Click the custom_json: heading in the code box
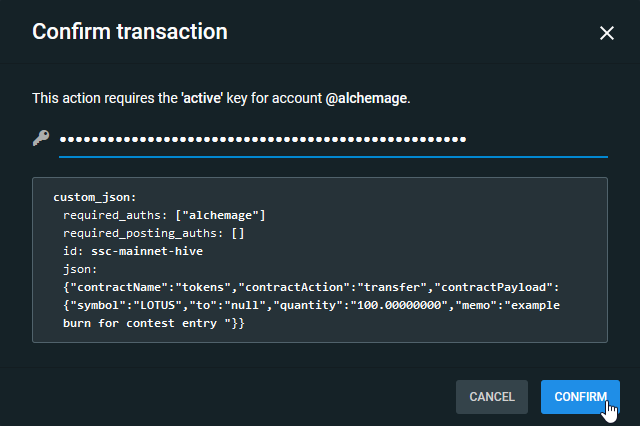Screen dimensions: 640x426 coord(95,197)
